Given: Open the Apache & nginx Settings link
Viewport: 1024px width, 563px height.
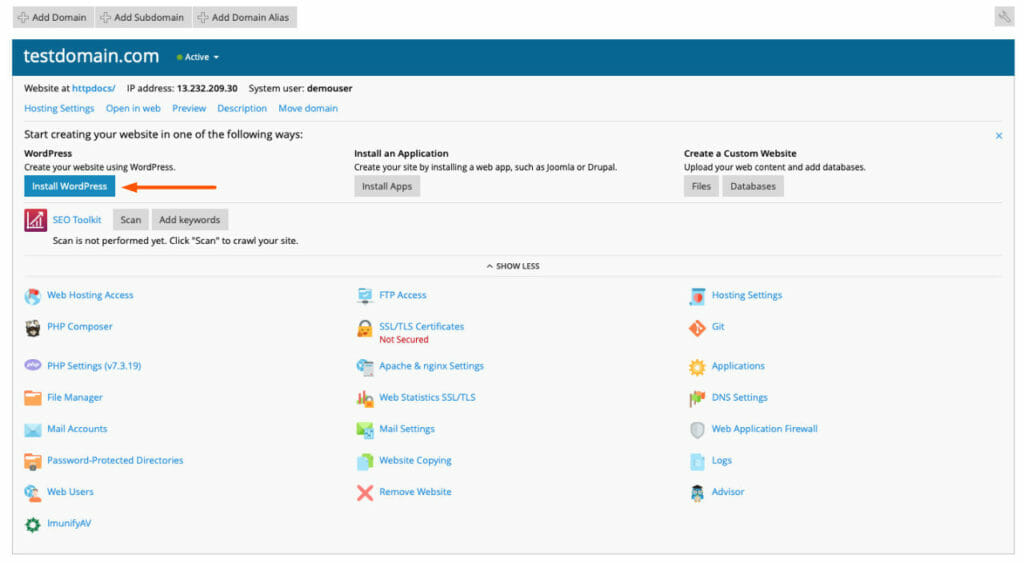Looking at the screenshot, I should pyautogui.click(x=431, y=366).
